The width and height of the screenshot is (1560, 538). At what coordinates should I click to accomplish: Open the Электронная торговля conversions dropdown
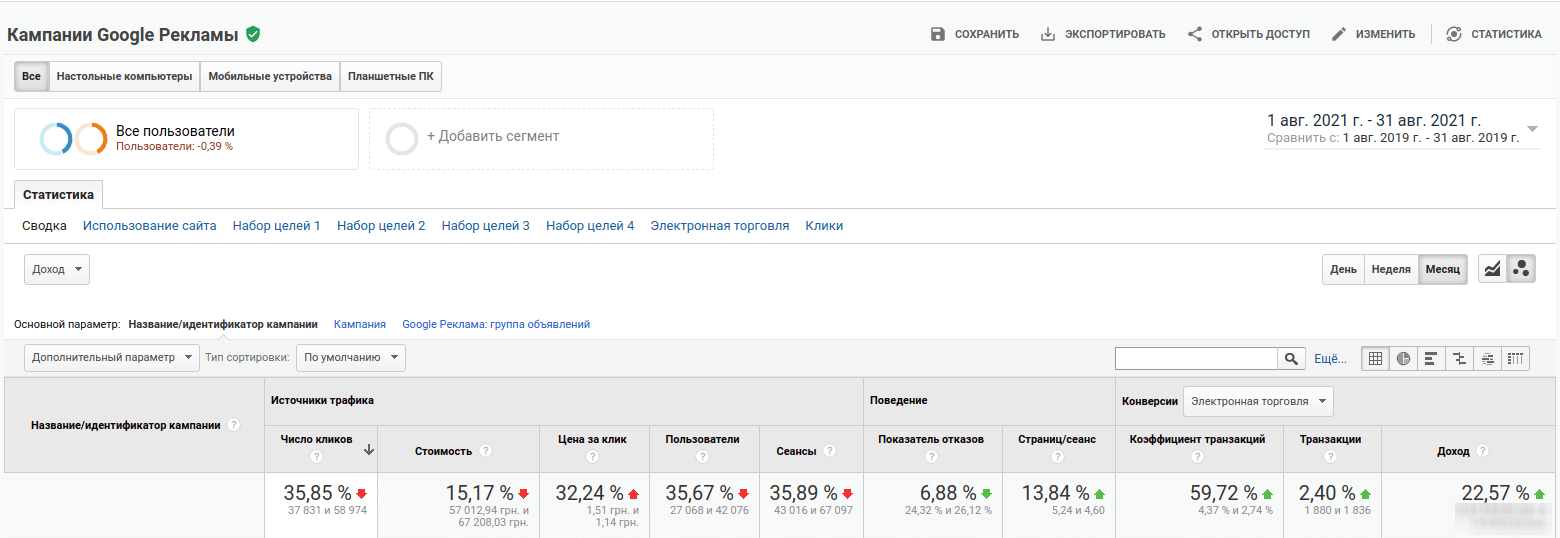[1258, 401]
